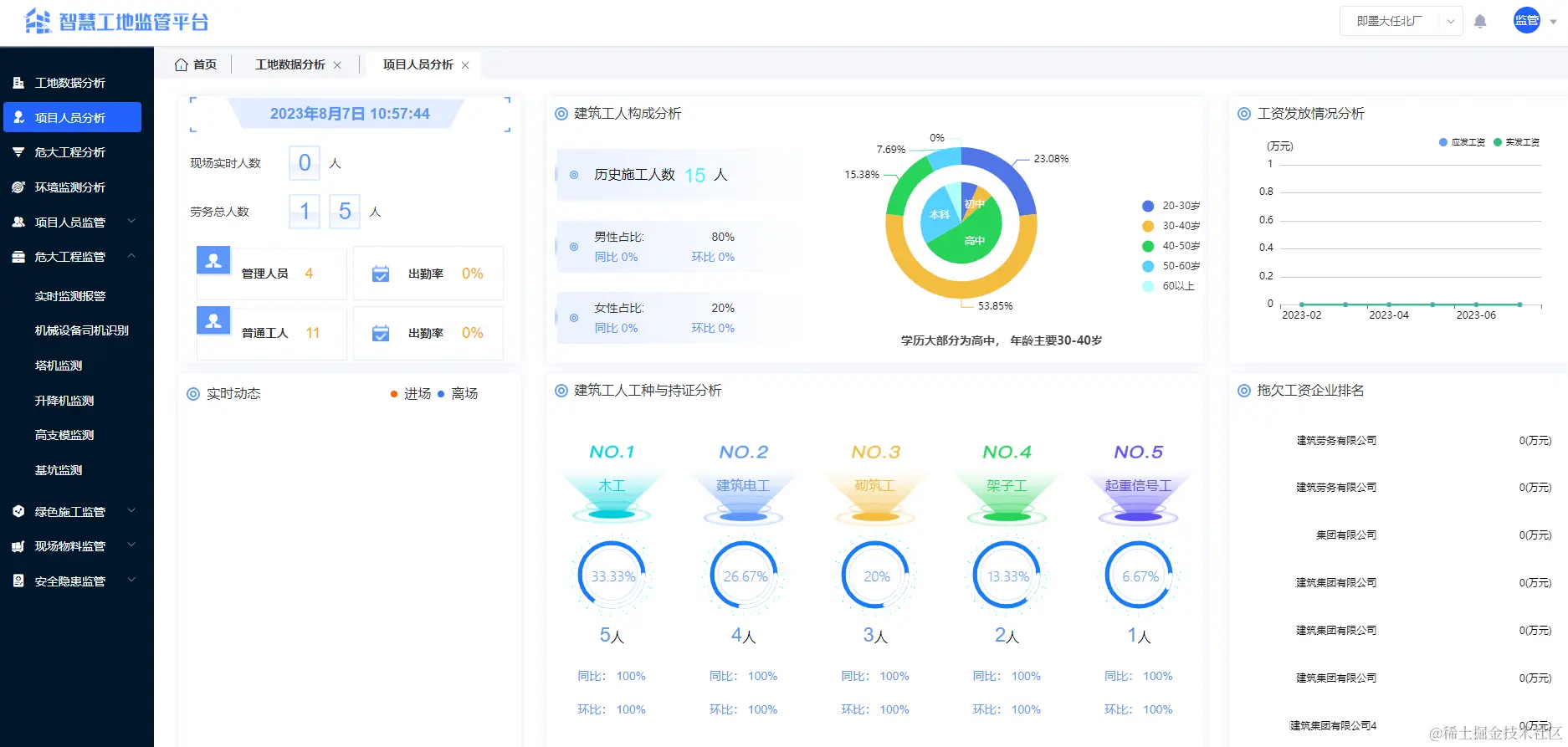Image resolution: width=1568 pixels, height=747 pixels.
Task: Expand the 绿色施工监管 menu chevron
Action: (131, 510)
